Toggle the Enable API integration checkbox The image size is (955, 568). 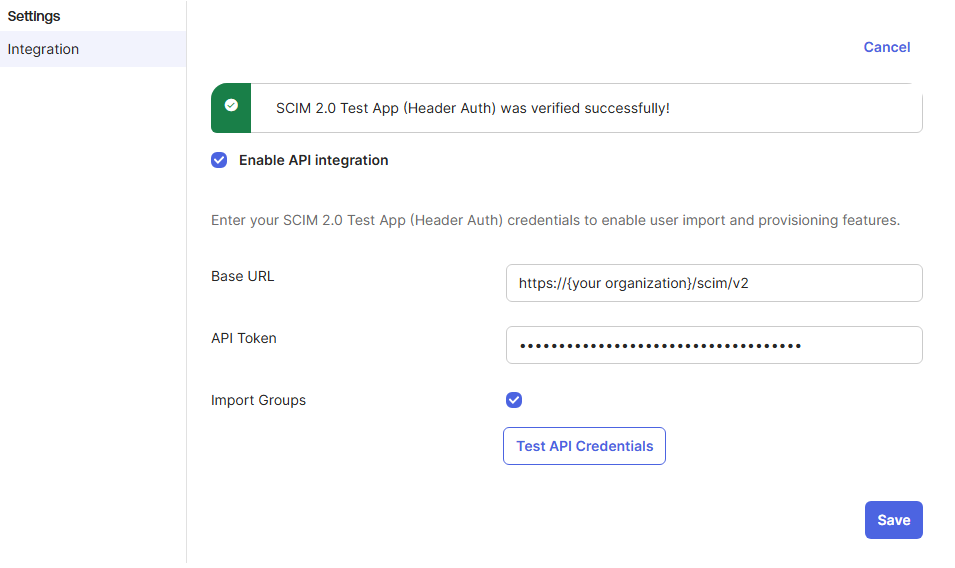(219, 160)
